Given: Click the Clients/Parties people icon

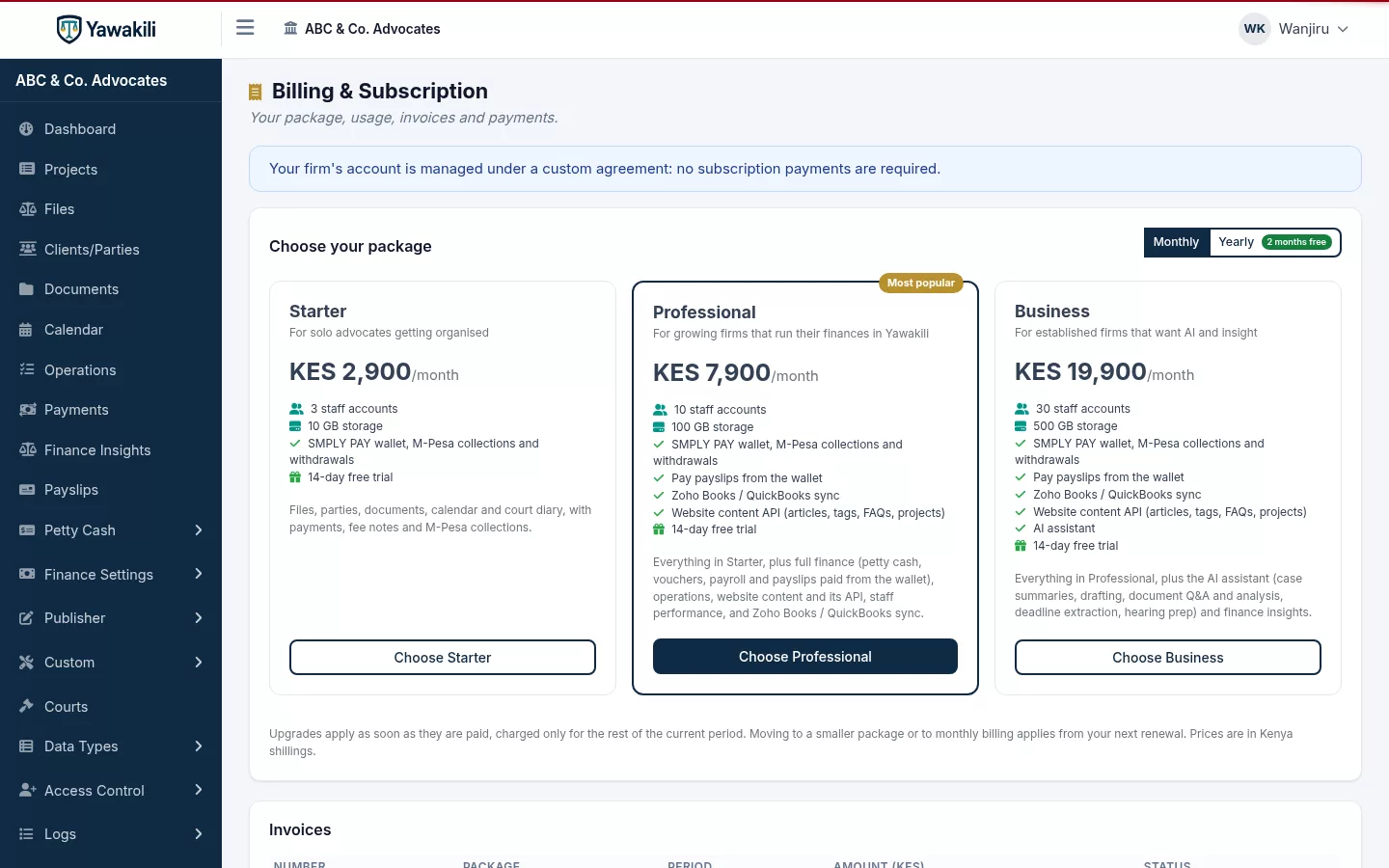Looking at the screenshot, I should pos(27,250).
